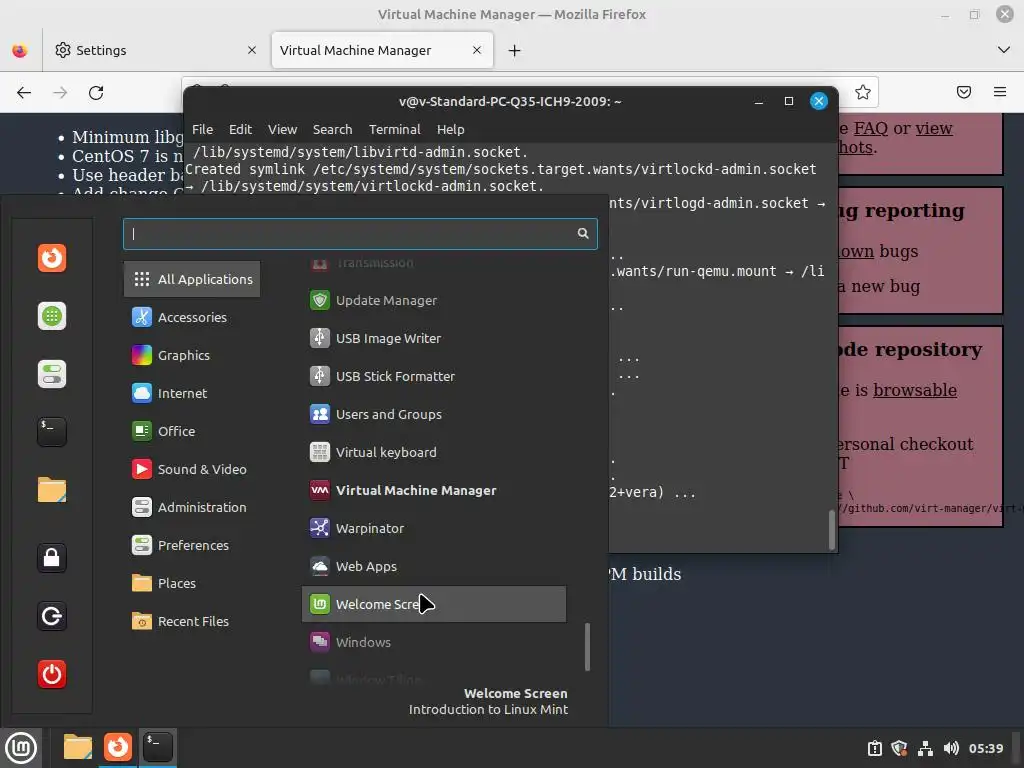The width and height of the screenshot is (1024, 768).
Task: Launch USB Stick Formatter
Action: tap(434, 376)
